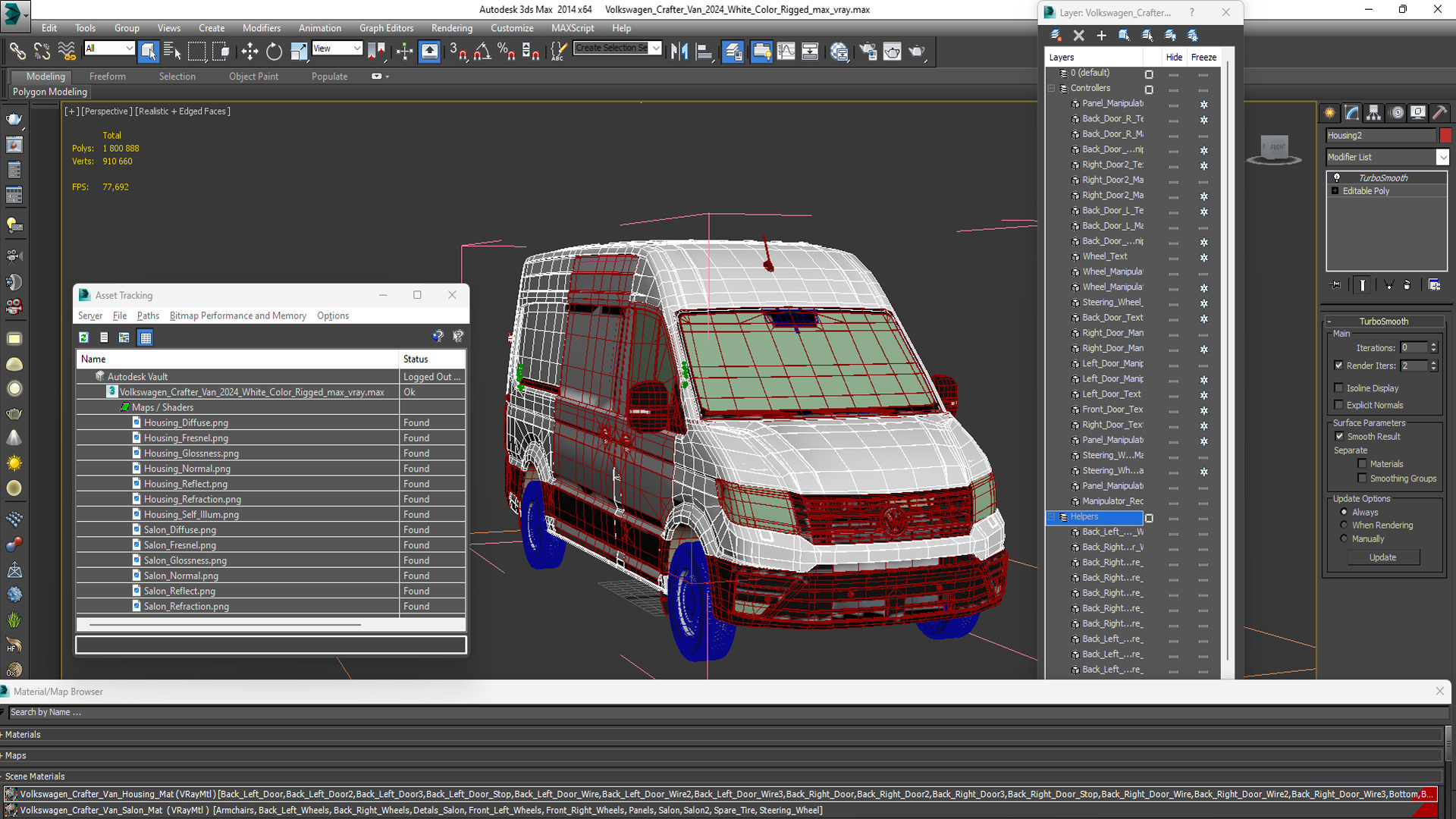This screenshot has height=819, width=1456.
Task: Collapse the Helpers layer tree
Action: coord(1052,517)
